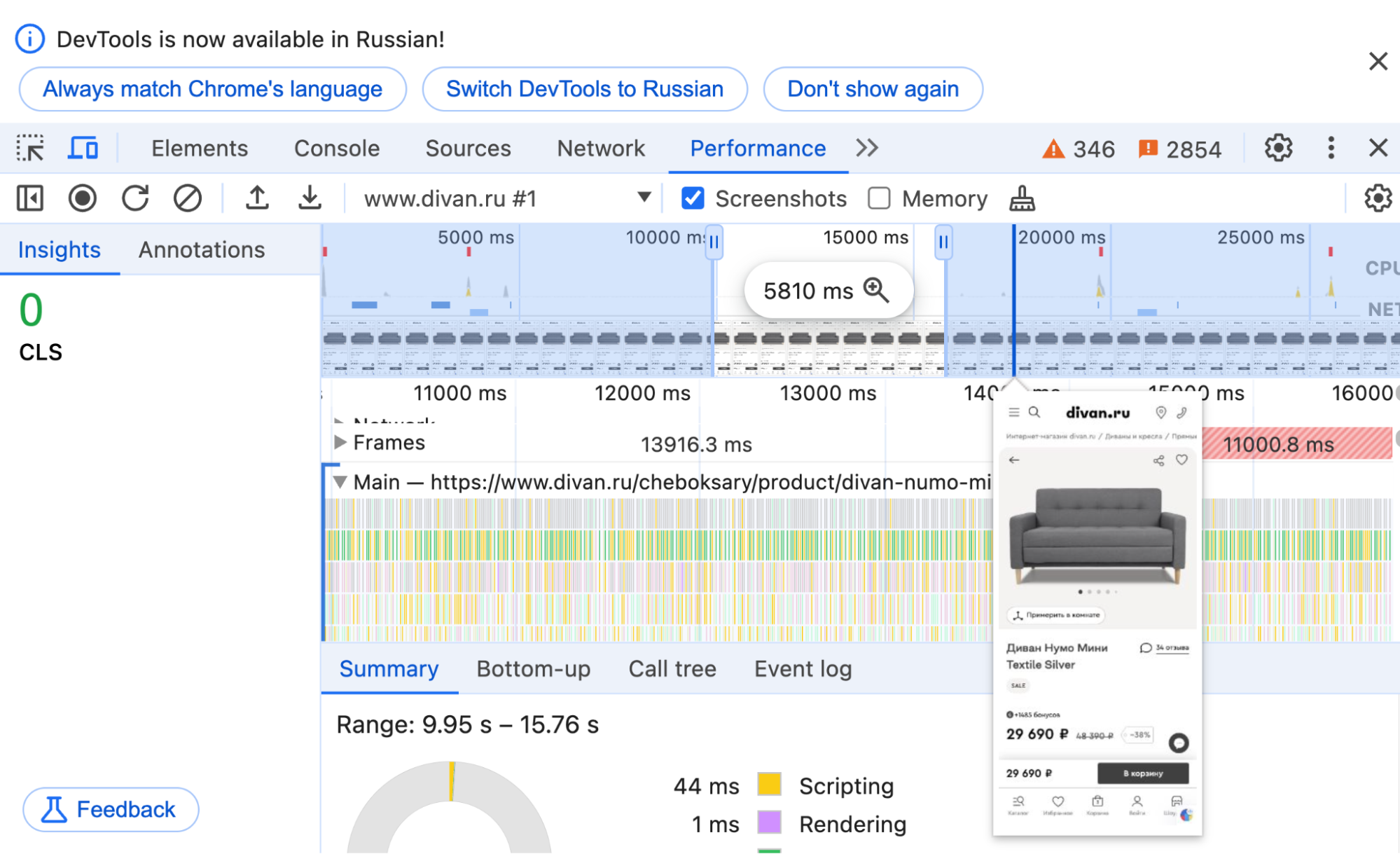1400x854 pixels.
Task: Click the info icon in the notification
Action: pos(30,39)
